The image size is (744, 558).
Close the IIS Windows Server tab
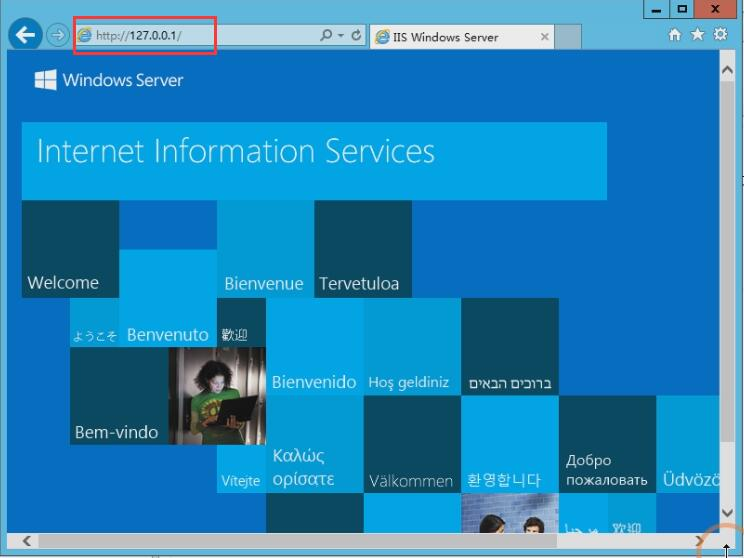(545, 37)
